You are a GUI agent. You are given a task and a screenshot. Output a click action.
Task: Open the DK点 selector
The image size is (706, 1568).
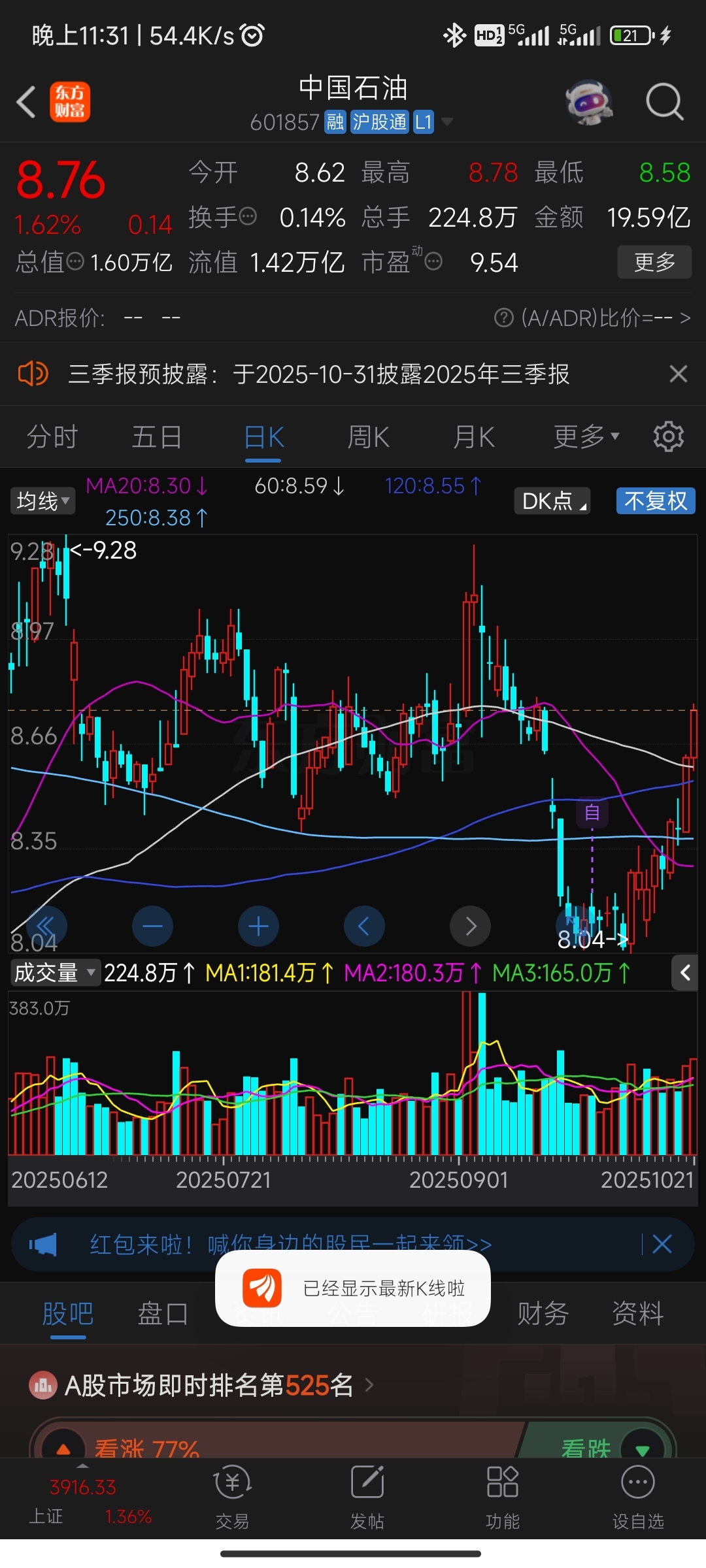(x=552, y=501)
